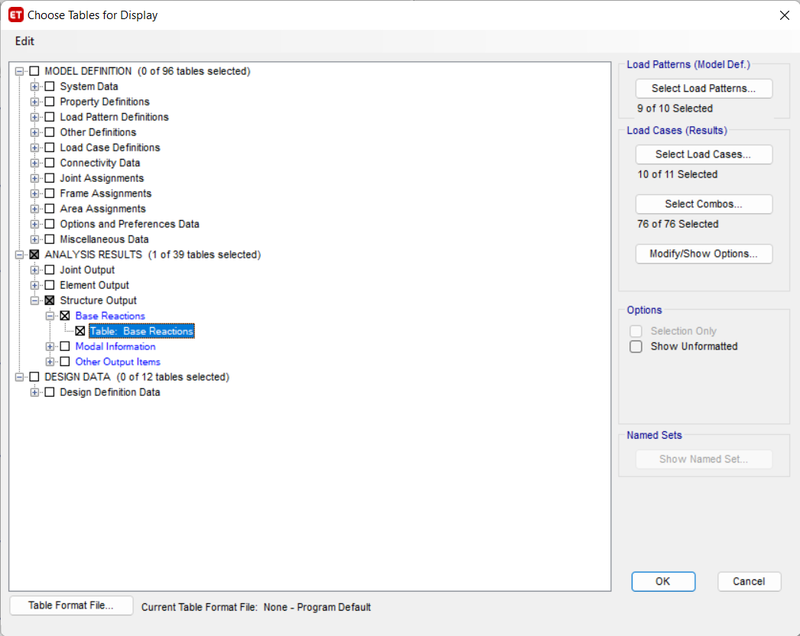Uncheck the Table: Base Reactions checkbox
The image size is (800, 636).
(x=80, y=331)
